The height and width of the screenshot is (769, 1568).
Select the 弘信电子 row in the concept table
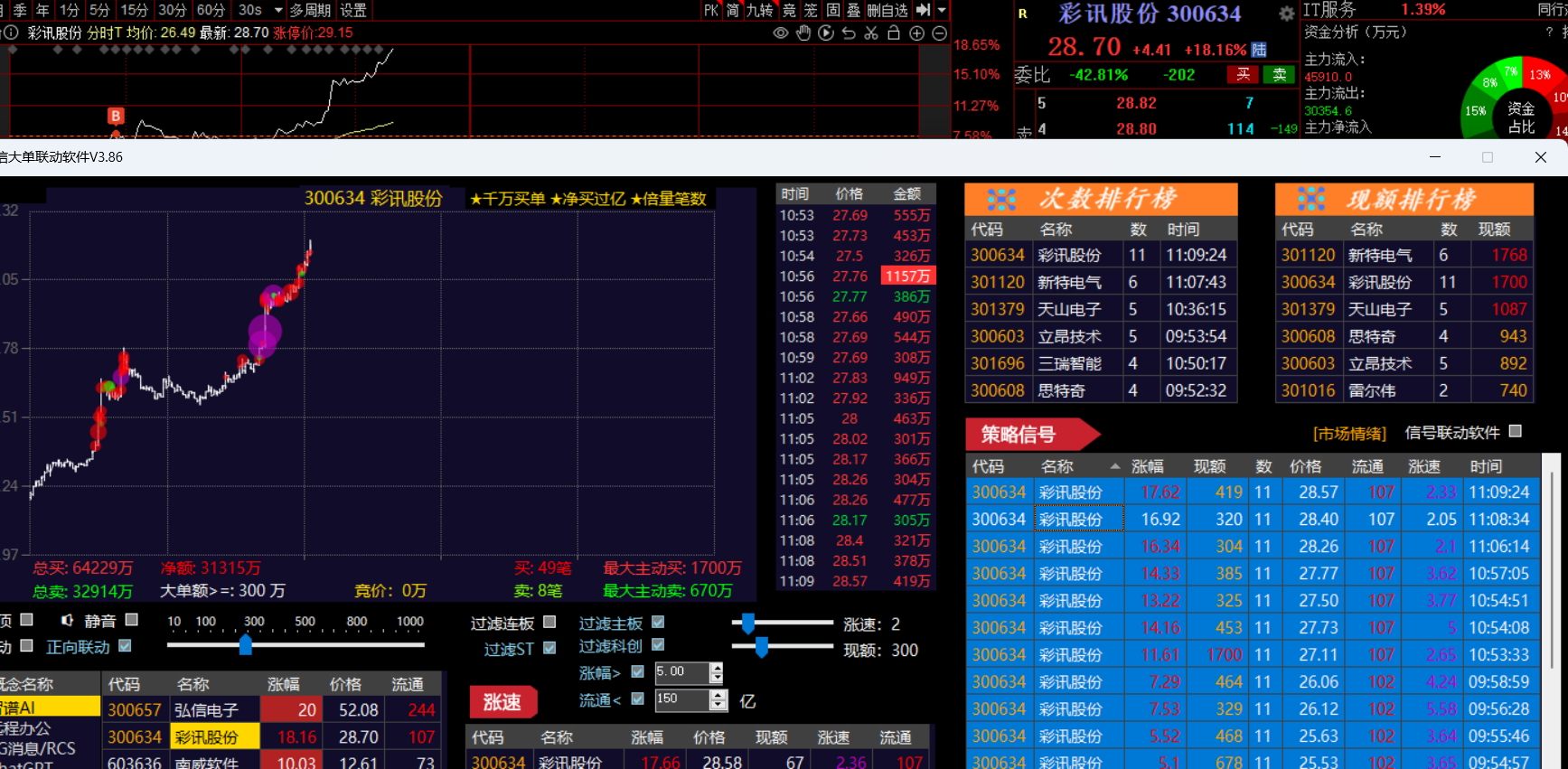271,710
